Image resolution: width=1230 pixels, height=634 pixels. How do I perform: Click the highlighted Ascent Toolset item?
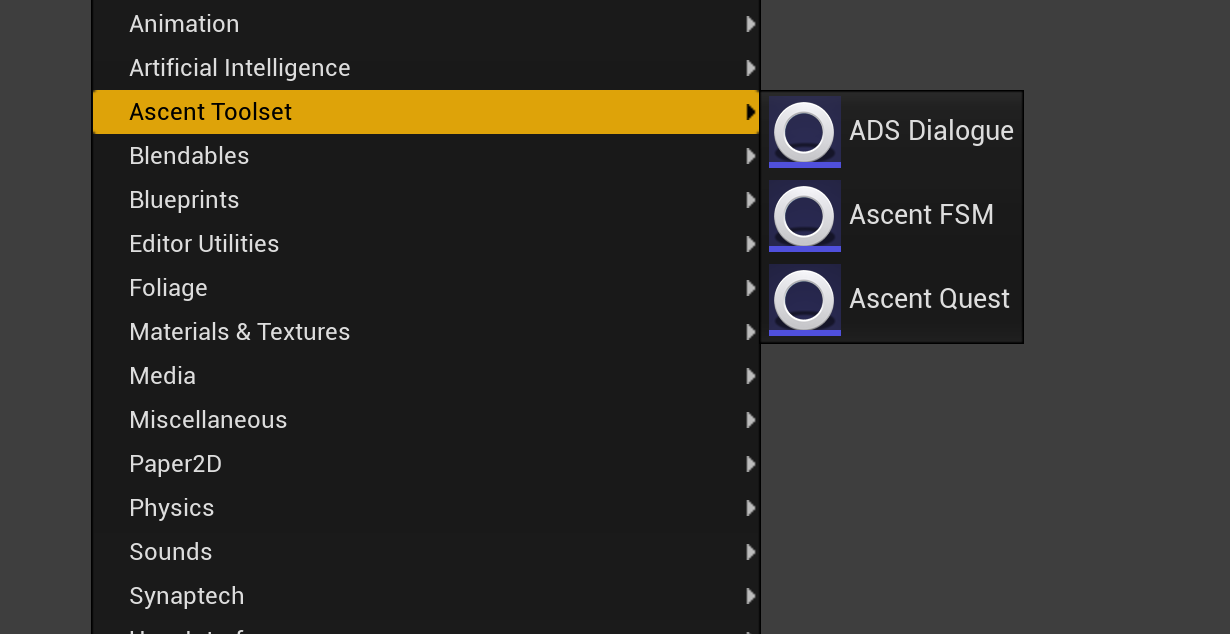click(x=210, y=112)
